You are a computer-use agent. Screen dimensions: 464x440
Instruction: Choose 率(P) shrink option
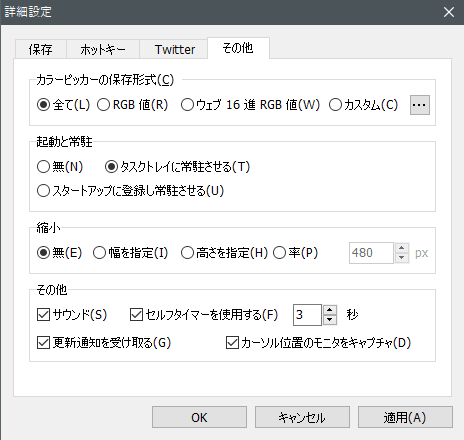click(x=295, y=253)
